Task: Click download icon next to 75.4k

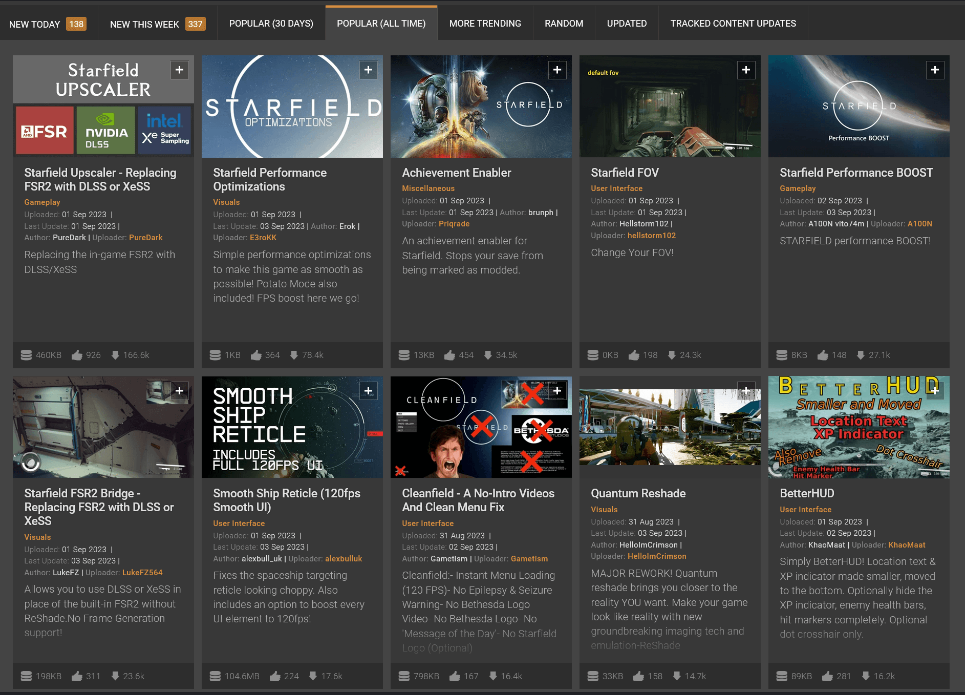Action: (294, 355)
